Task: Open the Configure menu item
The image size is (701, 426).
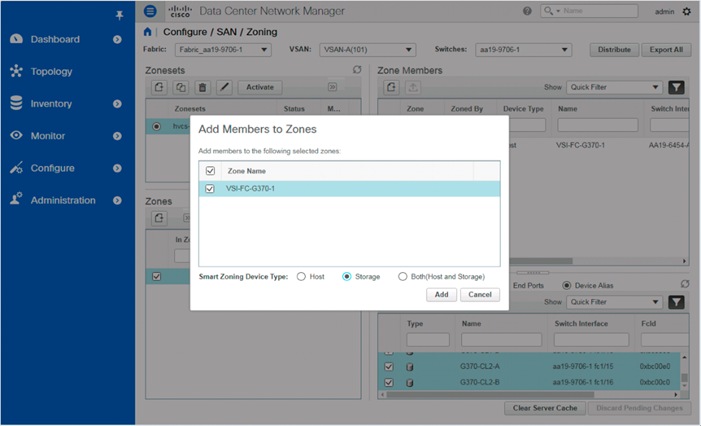Action: click(52, 168)
